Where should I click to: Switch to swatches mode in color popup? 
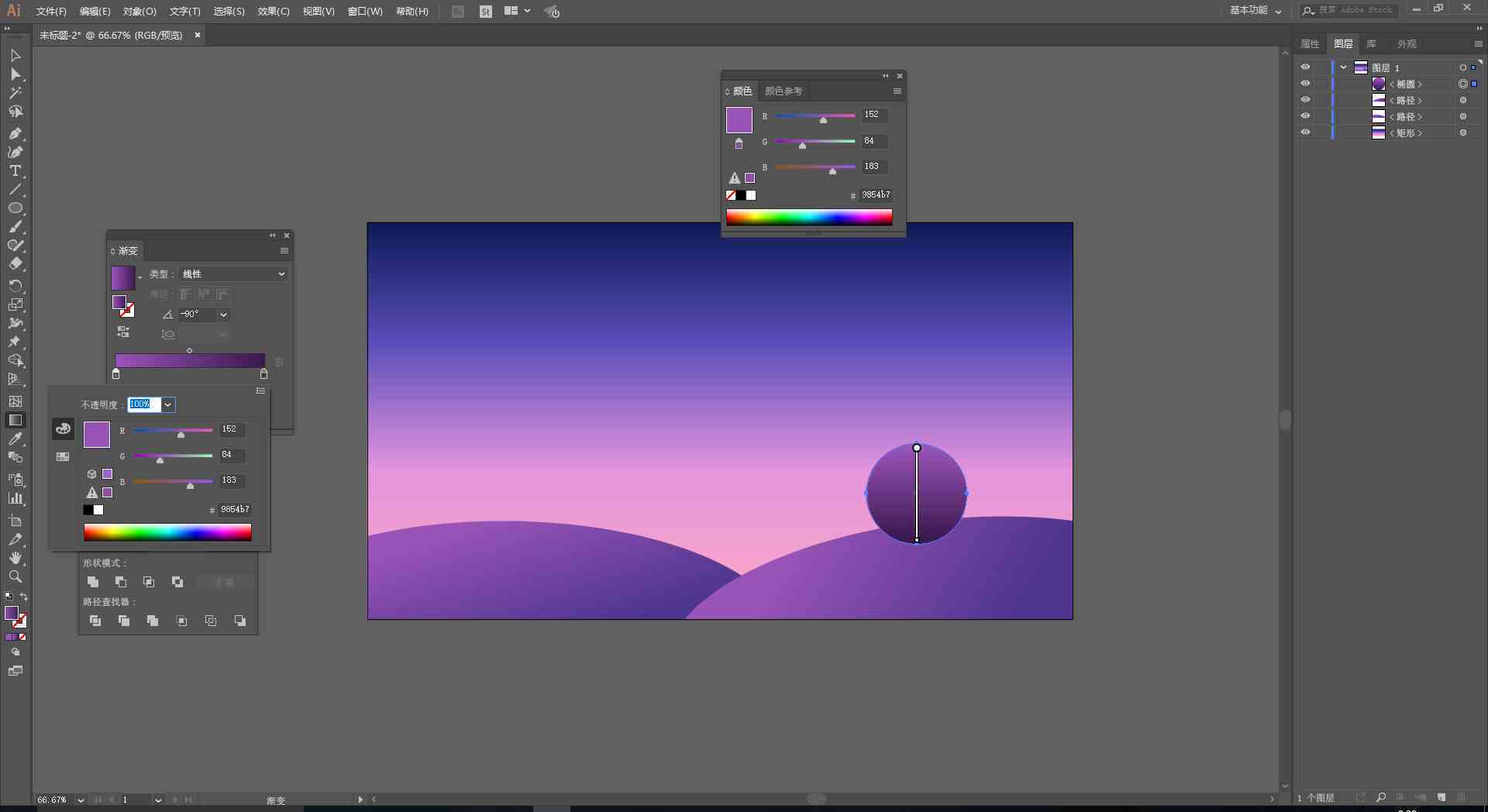coord(63,456)
